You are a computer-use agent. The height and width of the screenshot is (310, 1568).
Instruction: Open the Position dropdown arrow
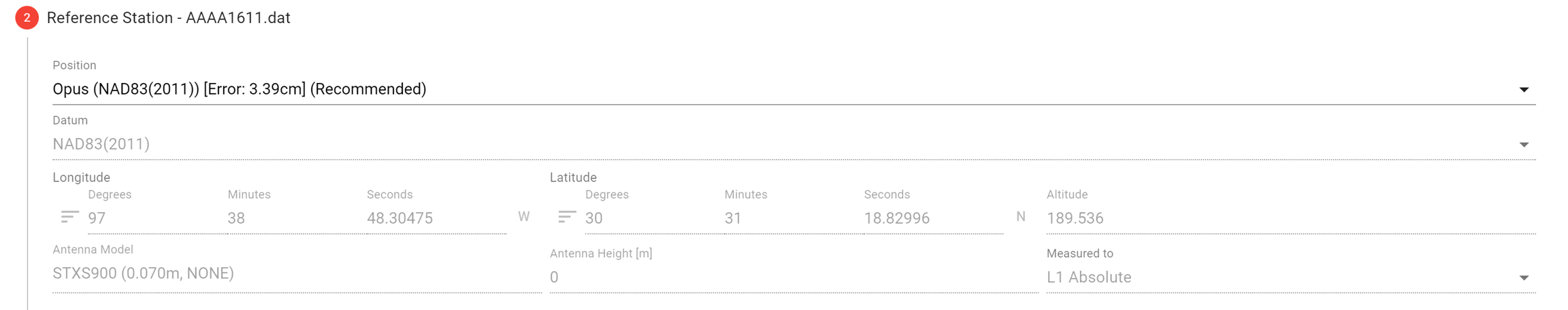click(1524, 90)
